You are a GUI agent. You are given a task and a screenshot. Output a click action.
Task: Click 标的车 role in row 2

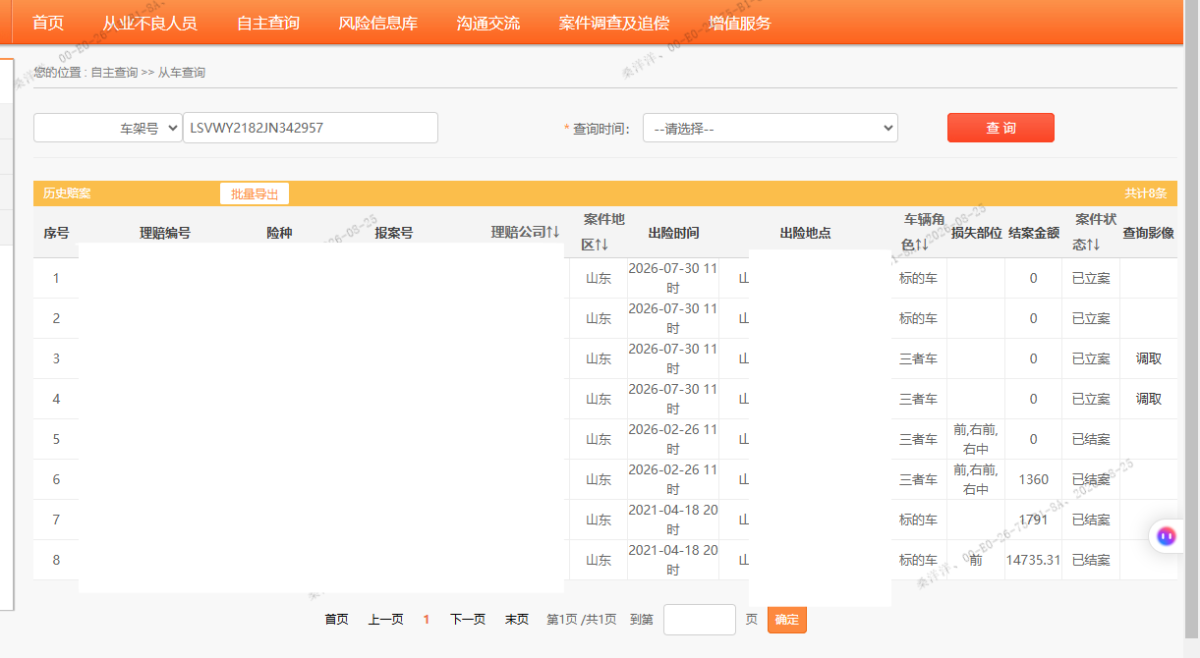918,318
